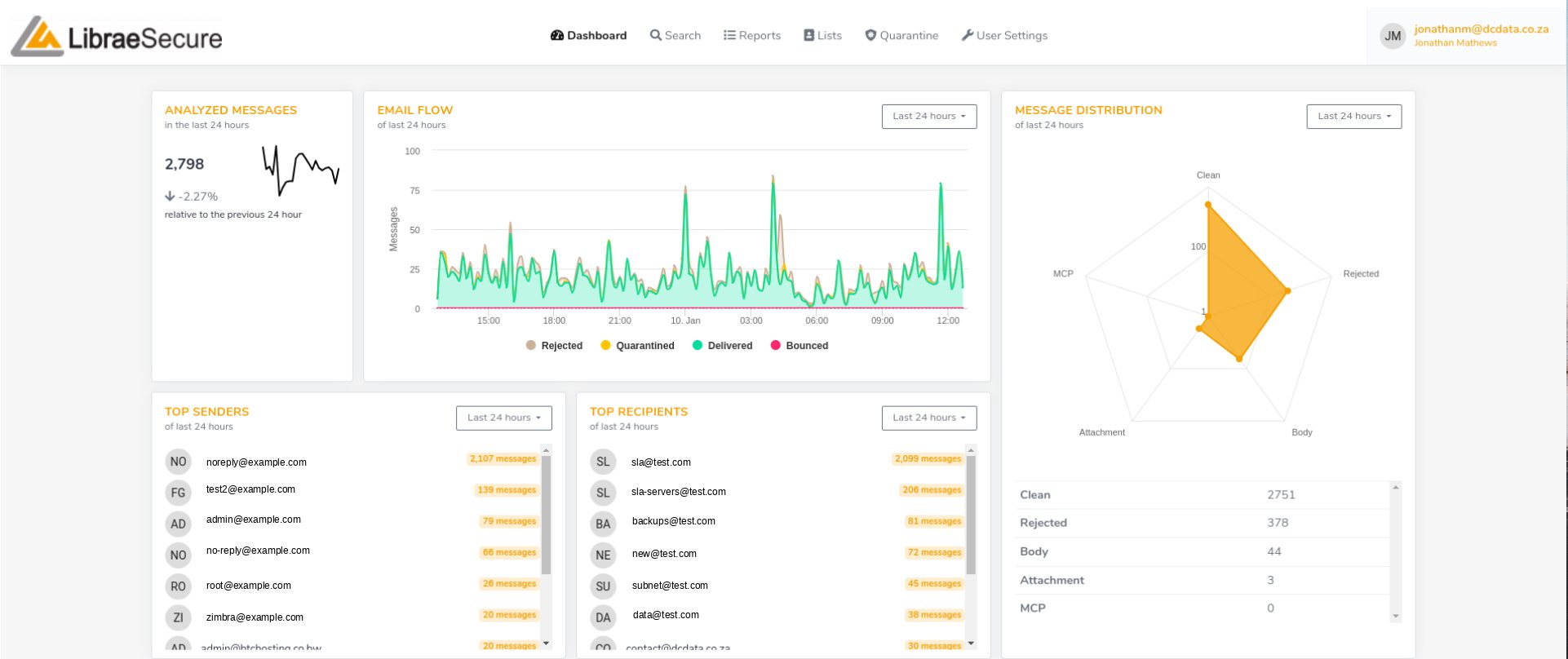The image size is (1568, 659).
Task: Click the NO avatar beside noreply@example.com
Action: tap(178, 462)
